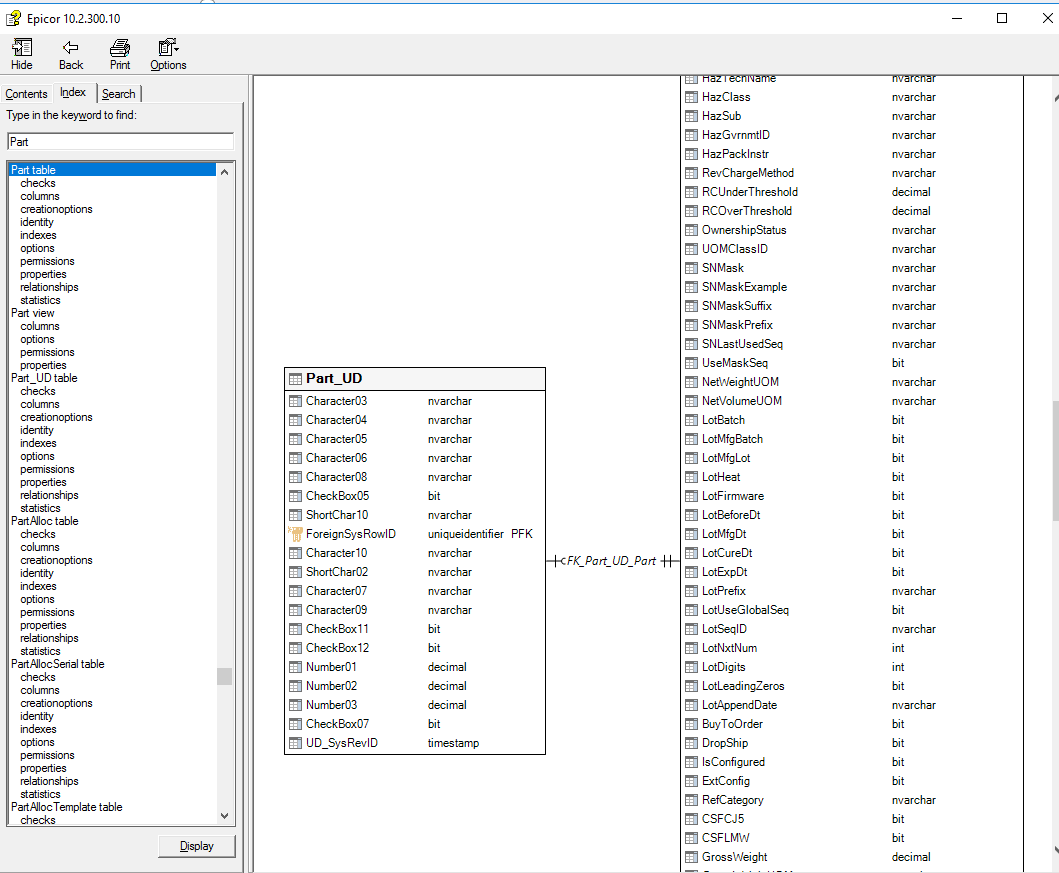Switch to the Contents tab
The height and width of the screenshot is (873, 1059).
[26, 94]
